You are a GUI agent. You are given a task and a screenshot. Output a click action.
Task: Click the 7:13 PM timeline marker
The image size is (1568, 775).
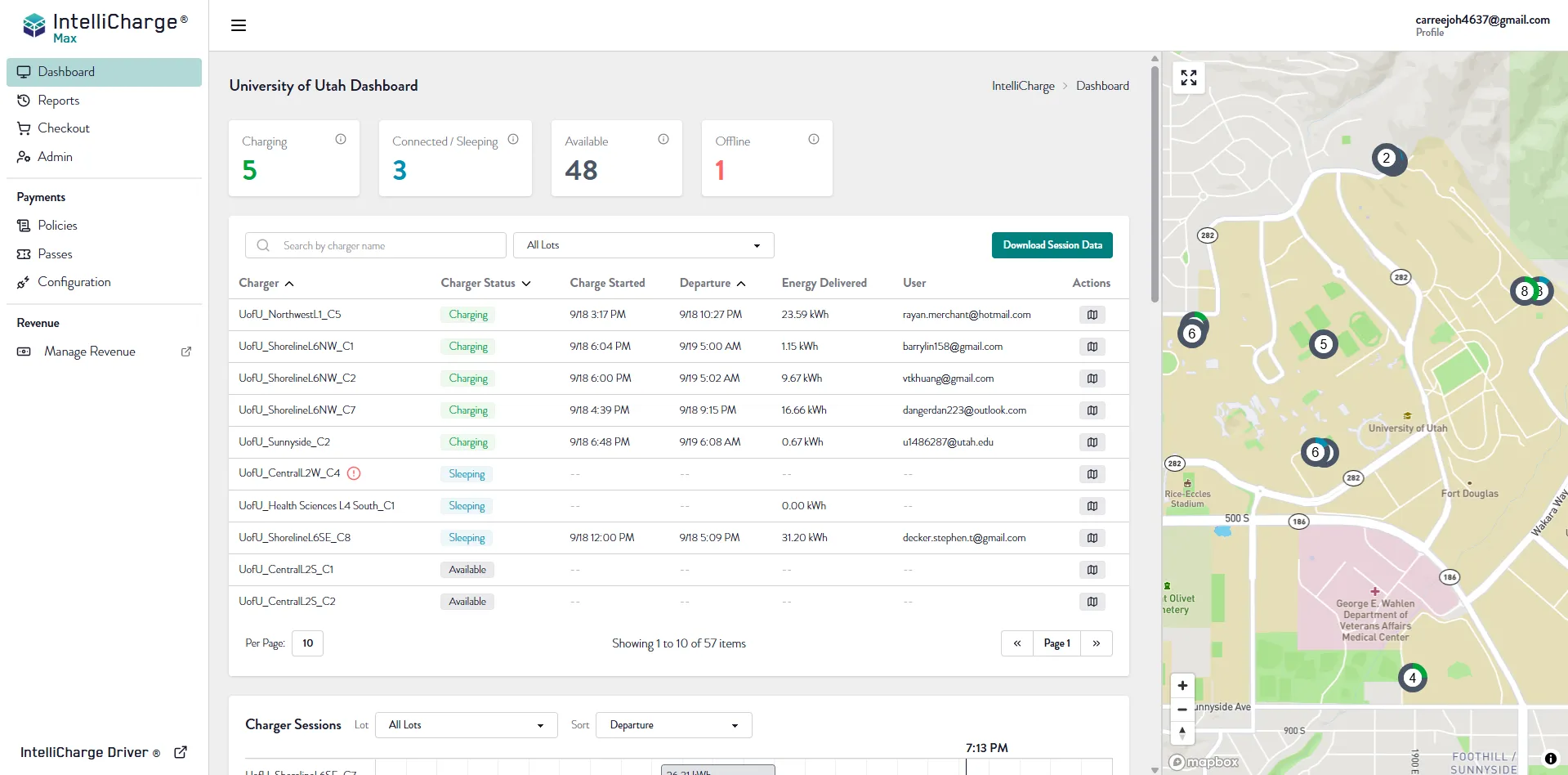pyautogui.click(x=987, y=748)
